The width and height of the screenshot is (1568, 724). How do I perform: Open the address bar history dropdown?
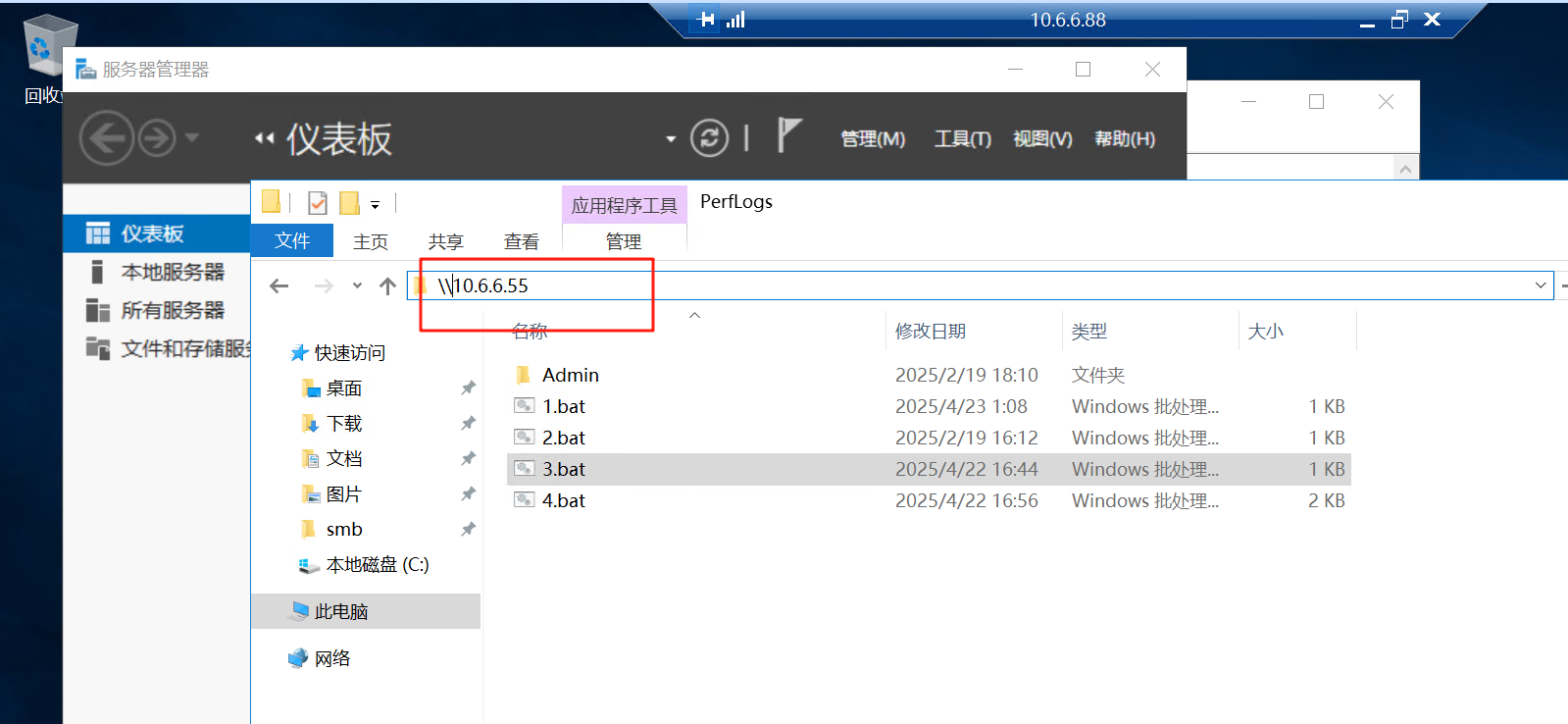point(1541,285)
